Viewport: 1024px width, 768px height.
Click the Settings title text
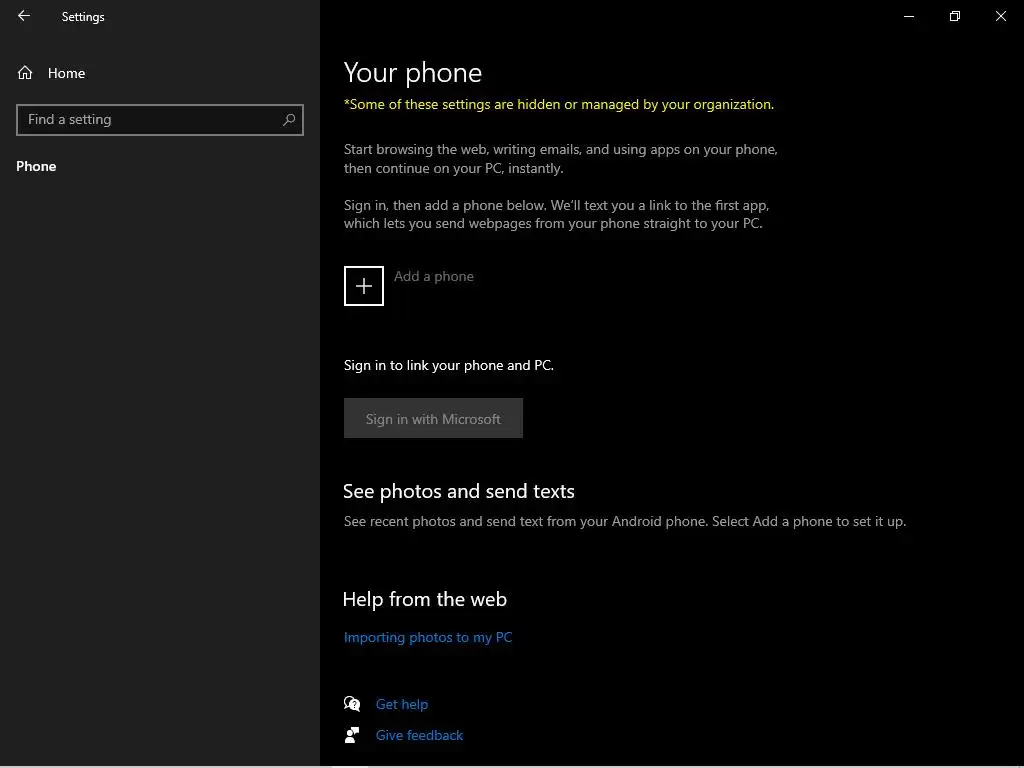click(83, 17)
